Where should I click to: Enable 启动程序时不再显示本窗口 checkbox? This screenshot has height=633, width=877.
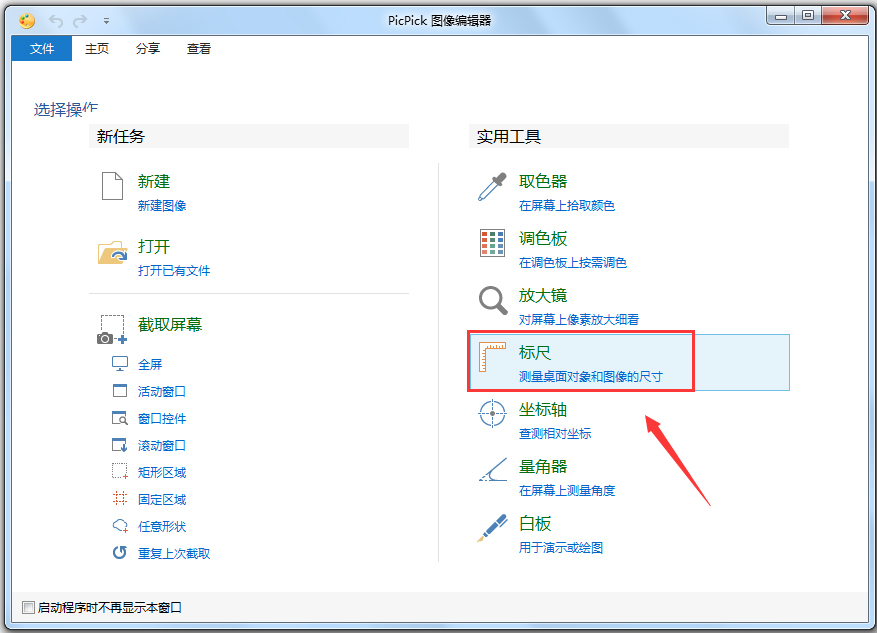click(x=28, y=607)
